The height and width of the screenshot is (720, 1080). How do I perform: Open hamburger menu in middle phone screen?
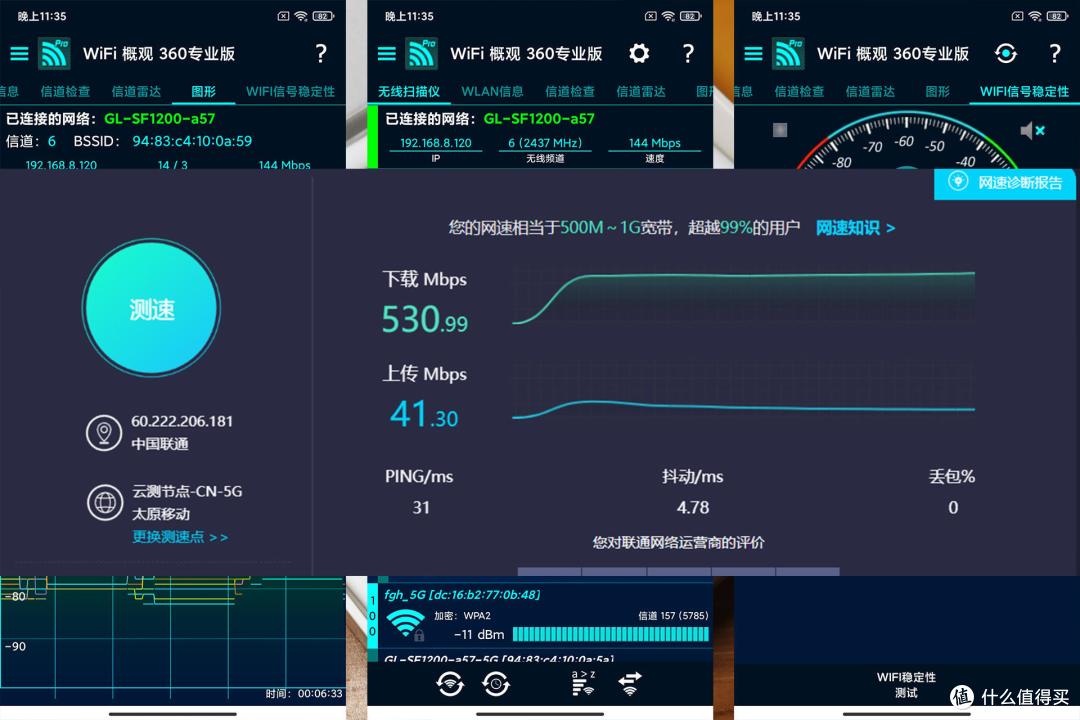pos(386,54)
